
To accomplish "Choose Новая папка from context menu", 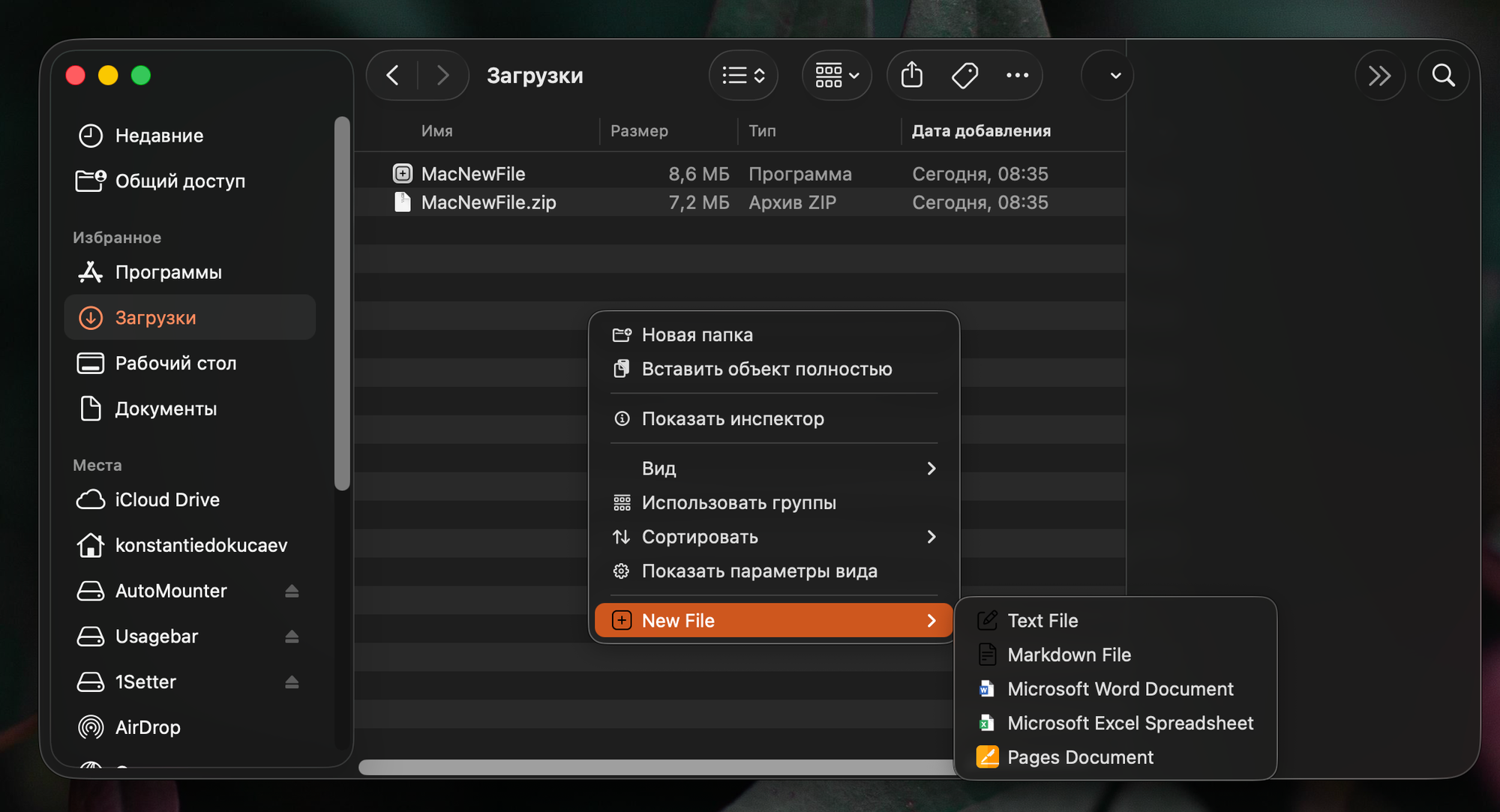I will click(x=697, y=335).
